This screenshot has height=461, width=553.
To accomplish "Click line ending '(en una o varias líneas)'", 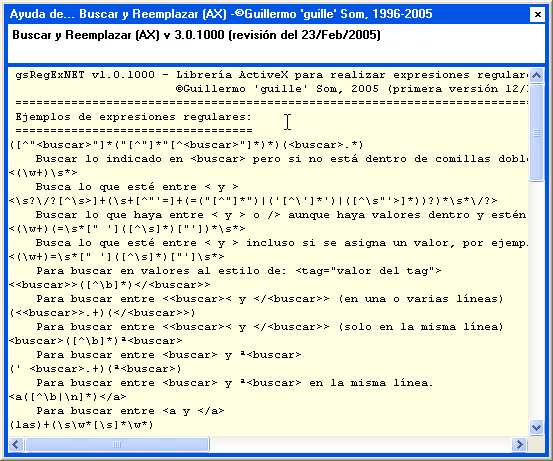I will point(270,299).
